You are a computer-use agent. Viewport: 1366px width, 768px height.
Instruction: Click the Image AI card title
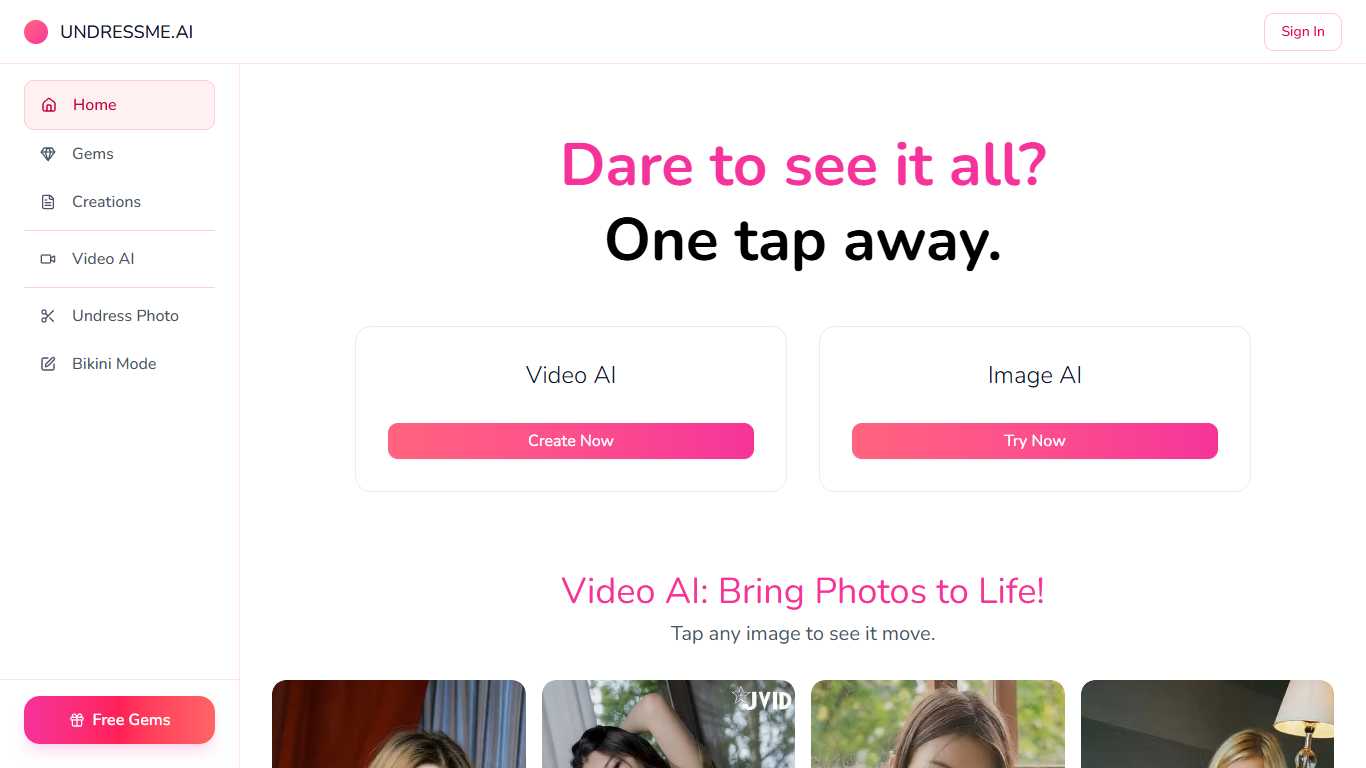tap(1035, 375)
